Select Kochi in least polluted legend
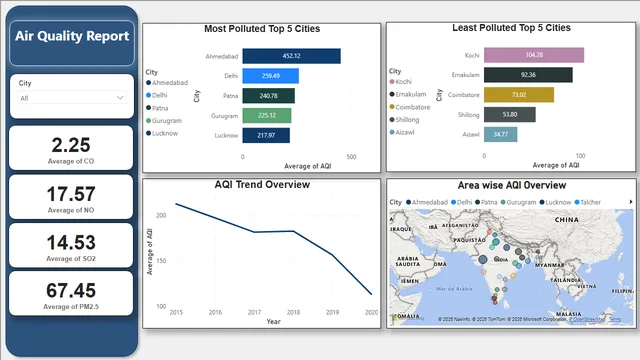640x360 pixels. click(400, 82)
